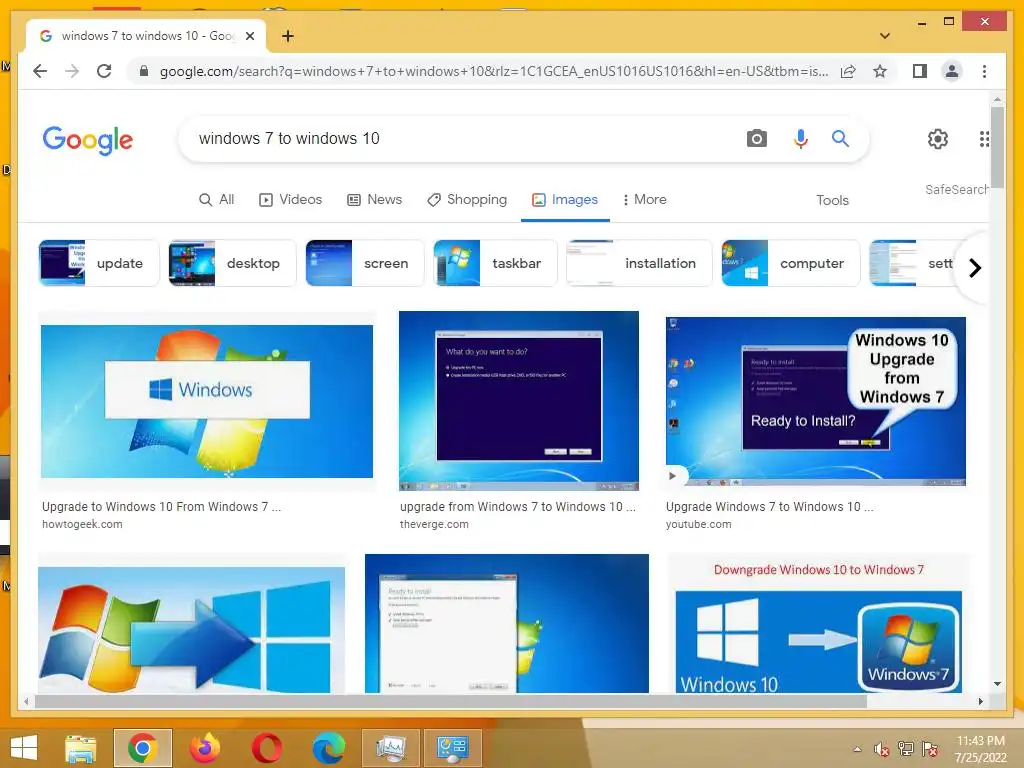Image resolution: width=1024 pixels, height=768 pixels.
Task: Open SafeSearch settings
Action: 957,189
